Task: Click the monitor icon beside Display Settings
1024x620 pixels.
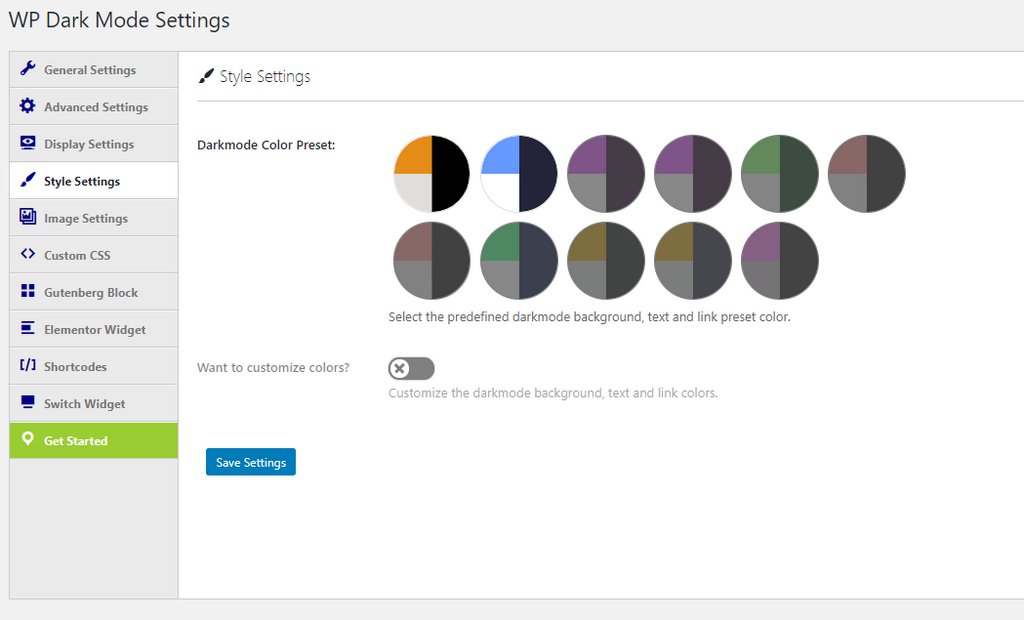Action: pyautogui.click(x=27, y=143)
